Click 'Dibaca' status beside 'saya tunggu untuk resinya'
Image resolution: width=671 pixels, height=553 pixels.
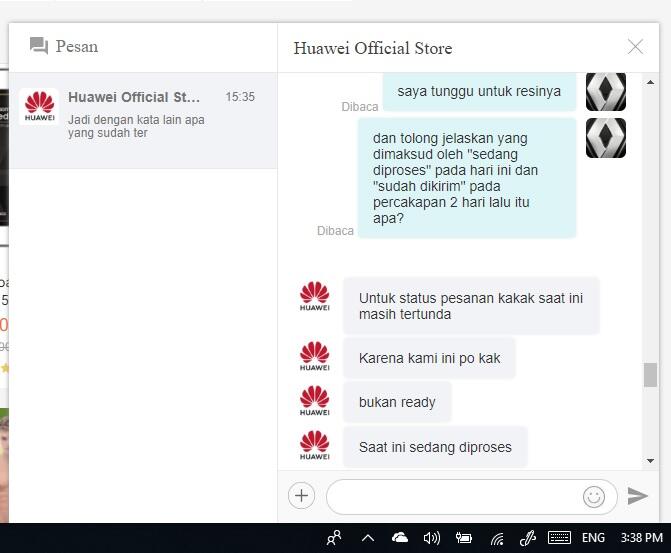click(x=359, y=107)
